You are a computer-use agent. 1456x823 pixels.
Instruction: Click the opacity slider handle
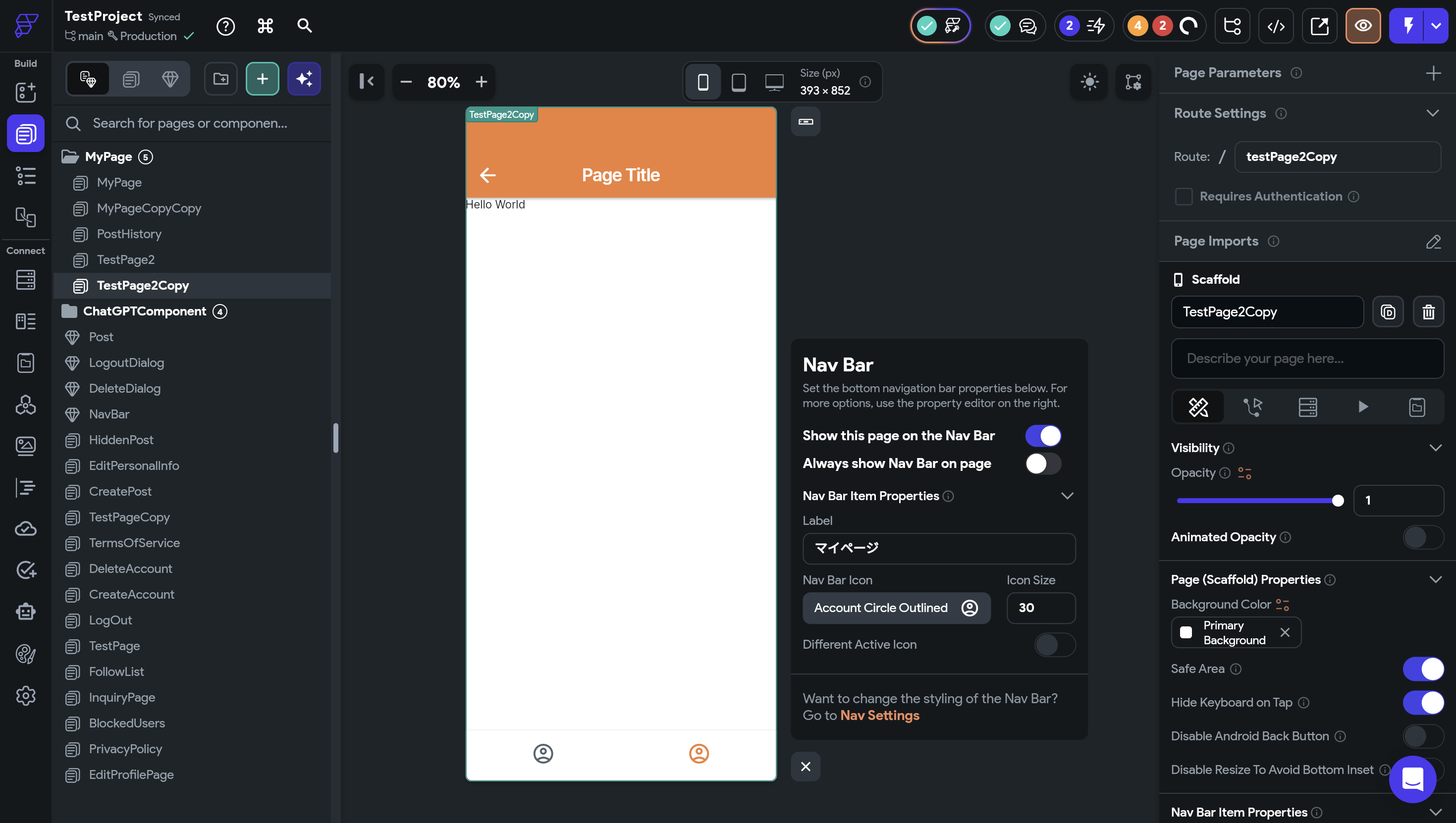[1337, 501]
